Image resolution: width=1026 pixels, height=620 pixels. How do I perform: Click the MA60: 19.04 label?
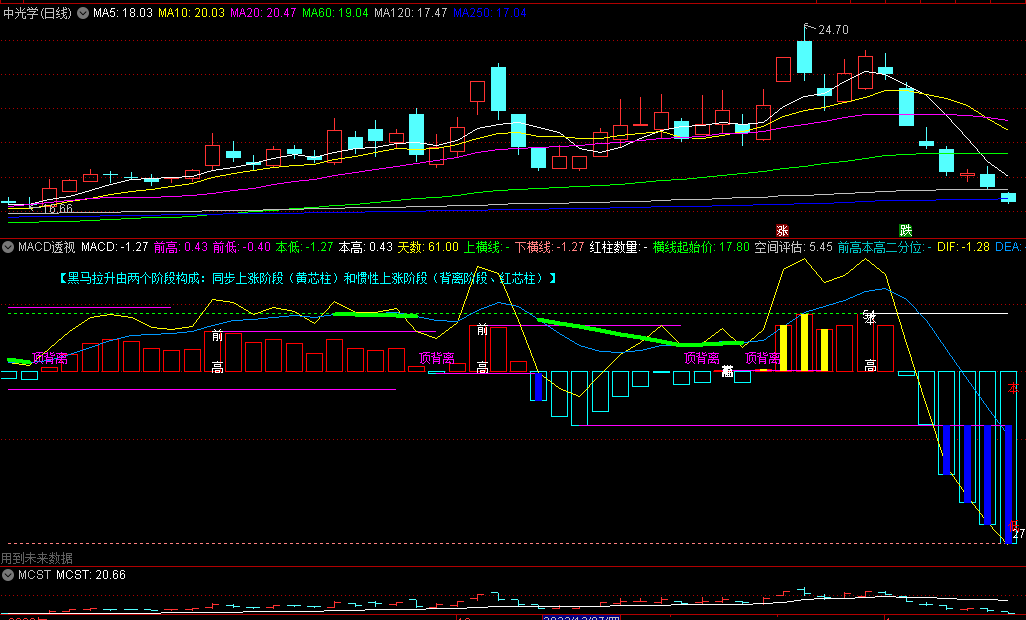(x=335, y=12)
